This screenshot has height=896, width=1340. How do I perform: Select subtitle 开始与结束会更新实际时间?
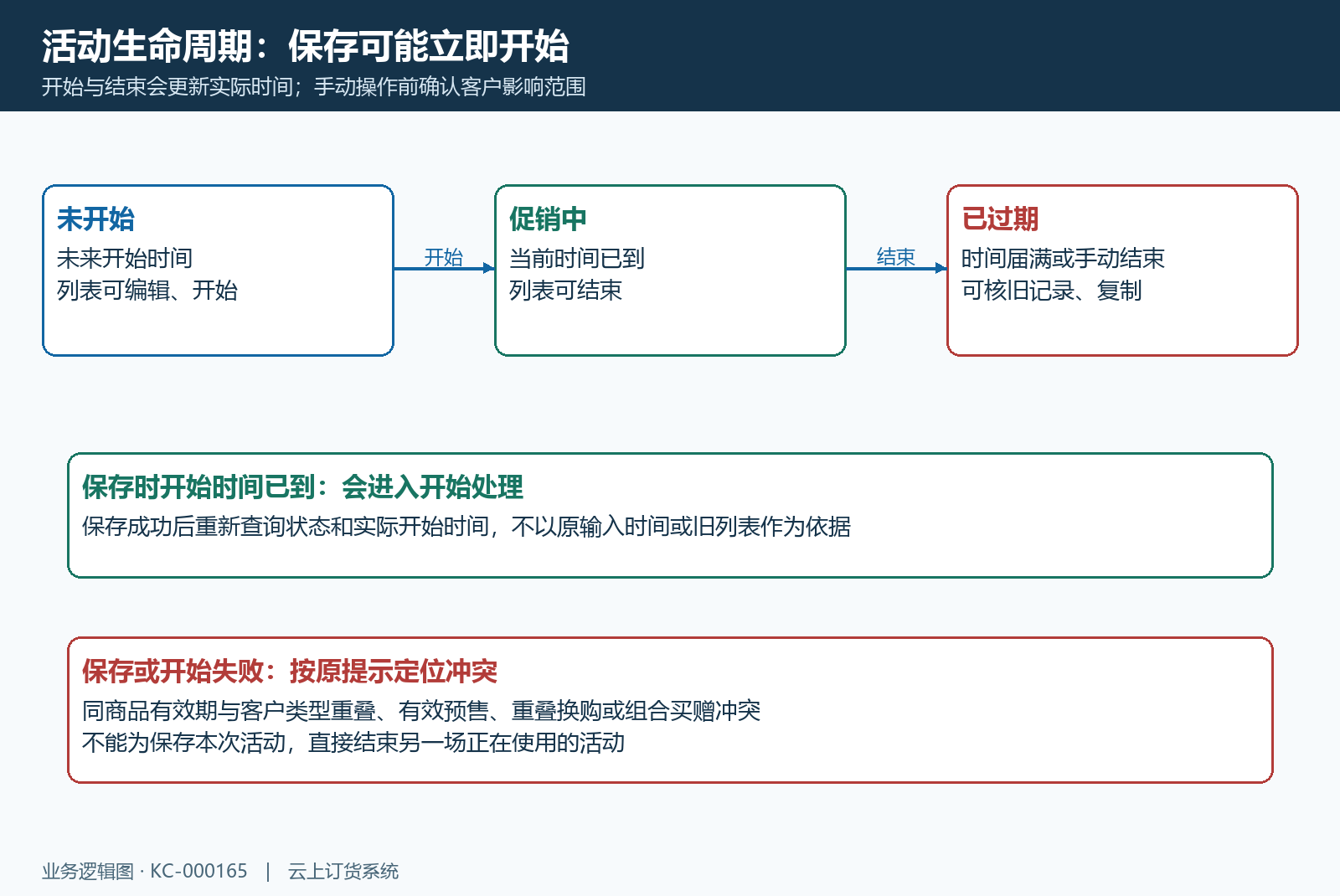point(167,87)
